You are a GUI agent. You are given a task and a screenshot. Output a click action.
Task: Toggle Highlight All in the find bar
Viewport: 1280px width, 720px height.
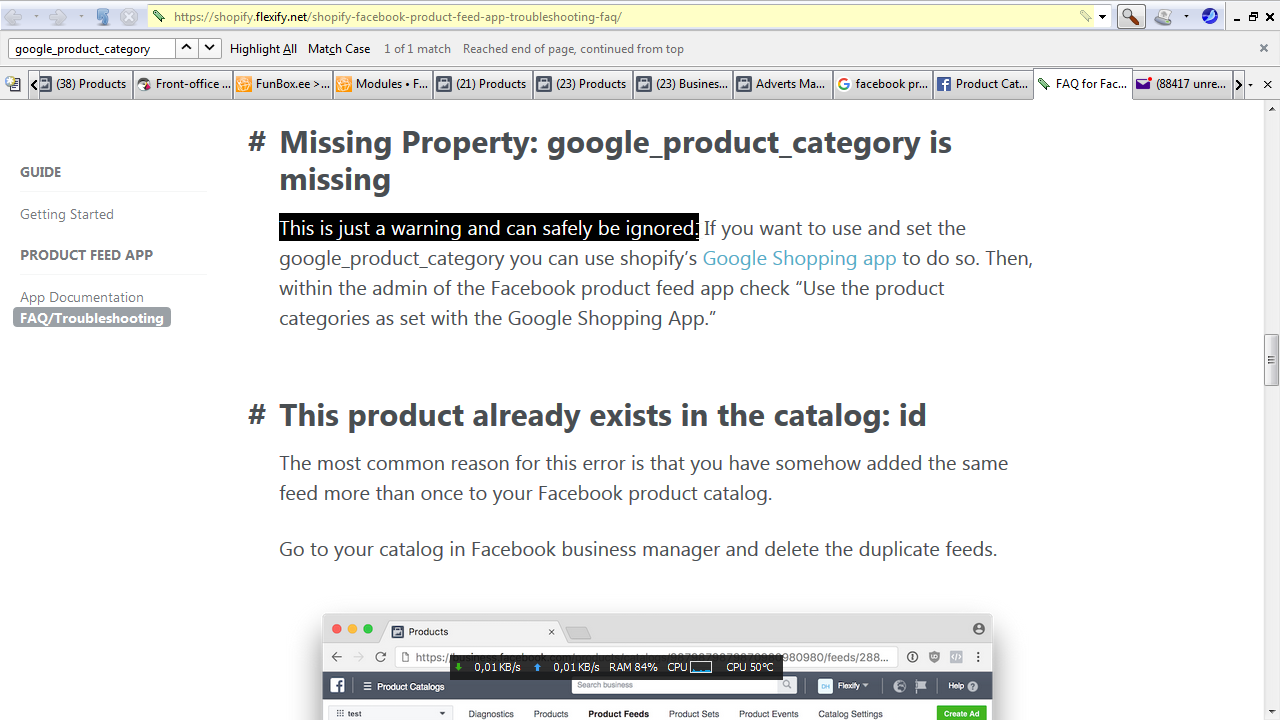(x=263, y=48)
